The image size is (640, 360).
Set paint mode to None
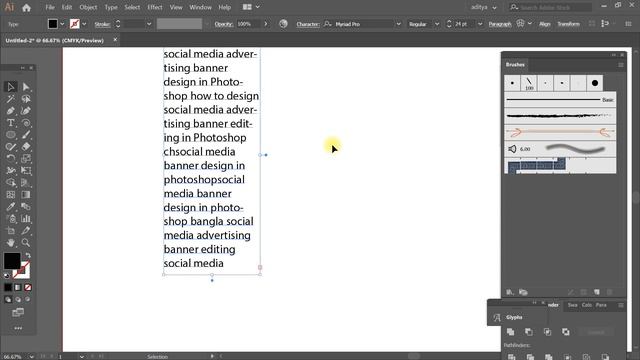[28, 287]
